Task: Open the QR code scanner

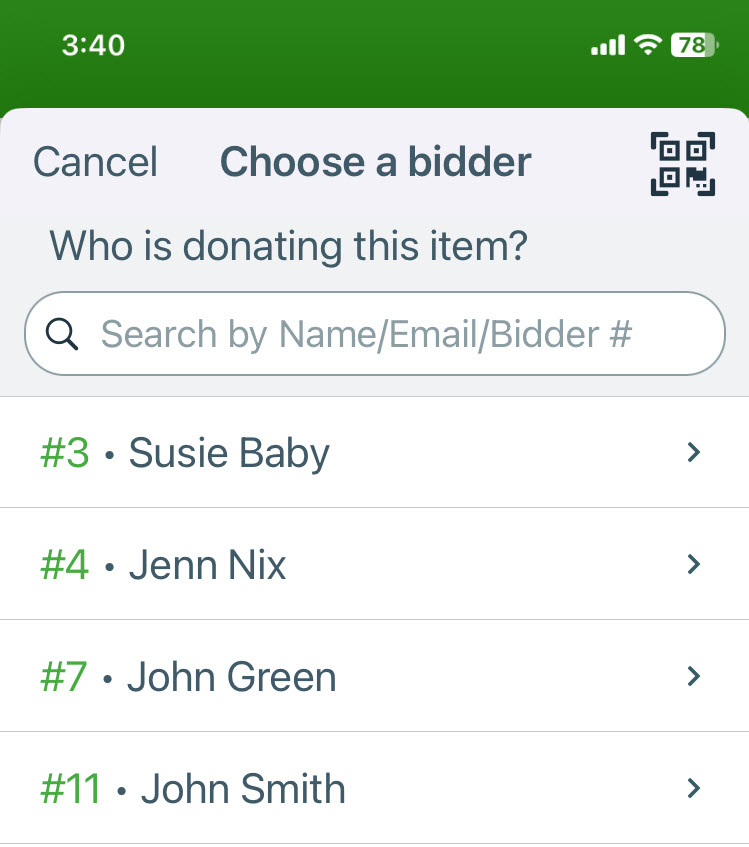Action: [x=683, y=164]
